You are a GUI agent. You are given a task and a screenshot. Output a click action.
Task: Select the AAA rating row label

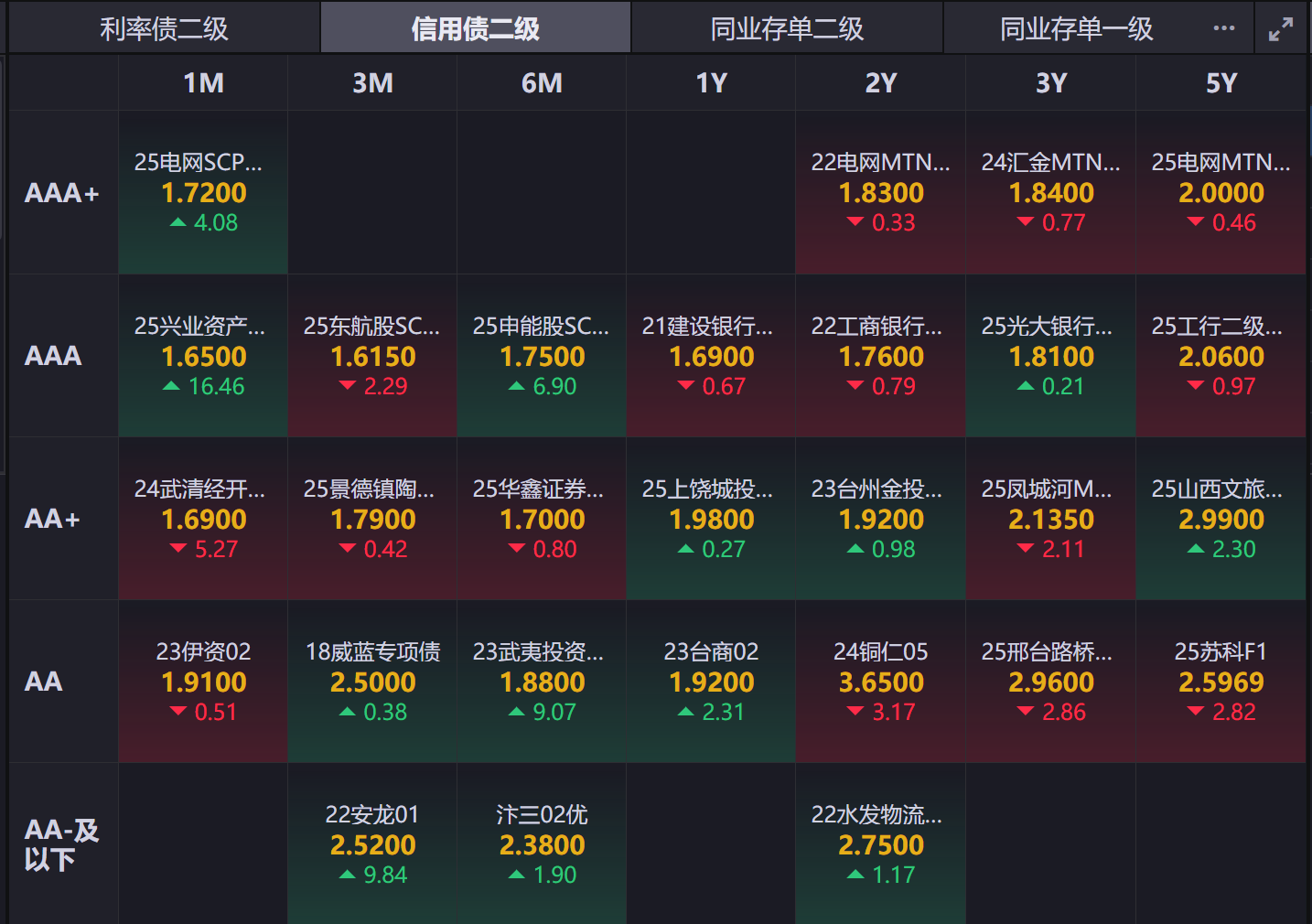click(x=53, y=356)
